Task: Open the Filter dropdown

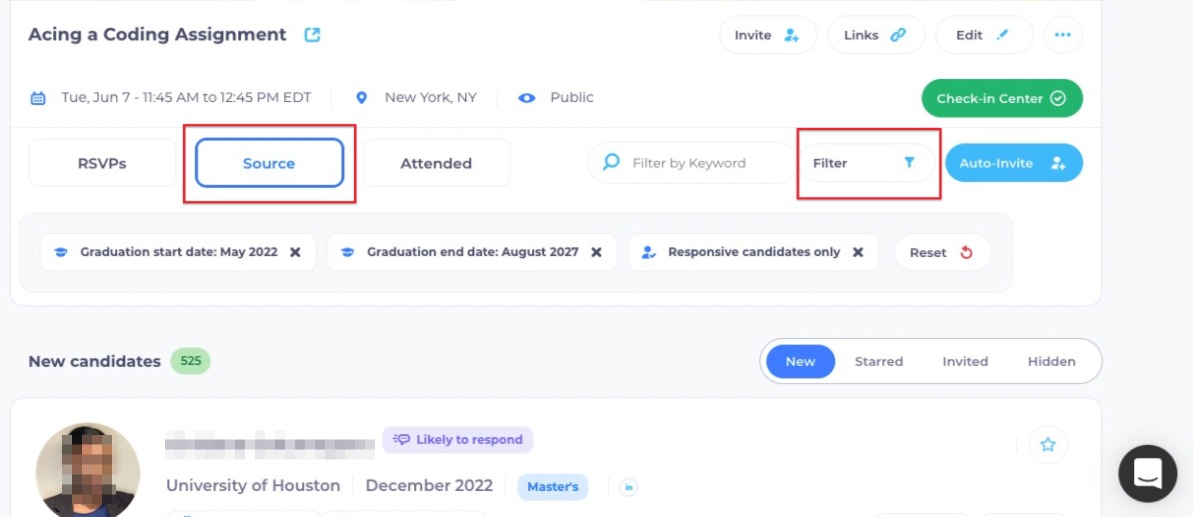Action: [866, 163]
